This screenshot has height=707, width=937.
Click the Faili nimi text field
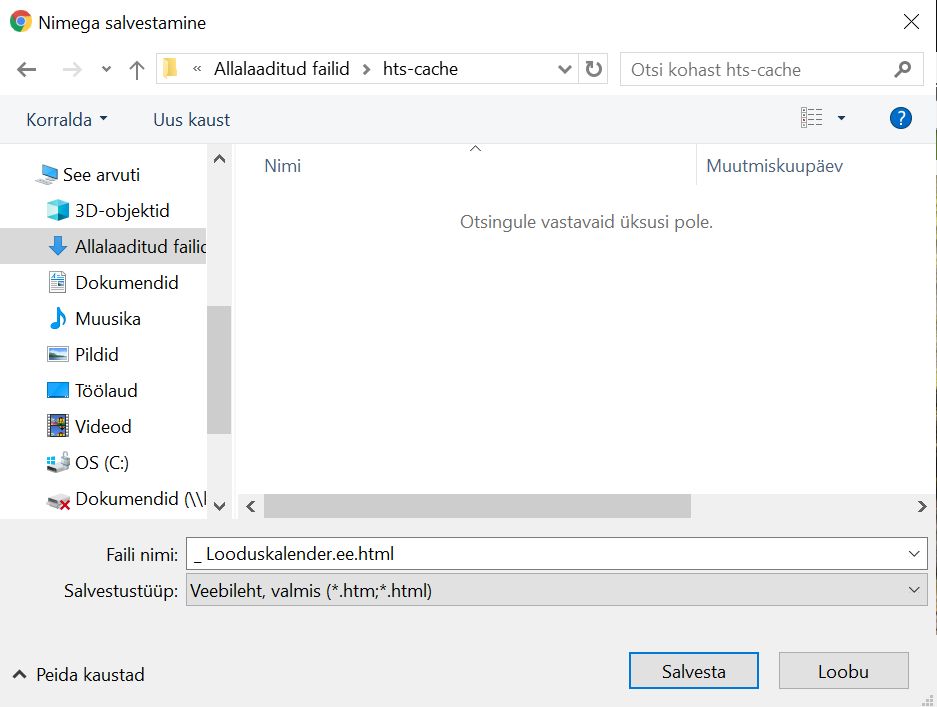545,553
